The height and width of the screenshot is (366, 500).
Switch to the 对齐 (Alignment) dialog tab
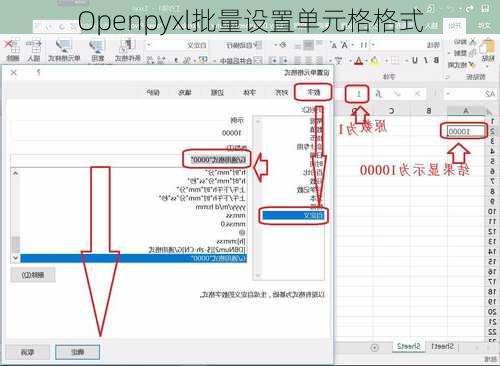(281, 92)
